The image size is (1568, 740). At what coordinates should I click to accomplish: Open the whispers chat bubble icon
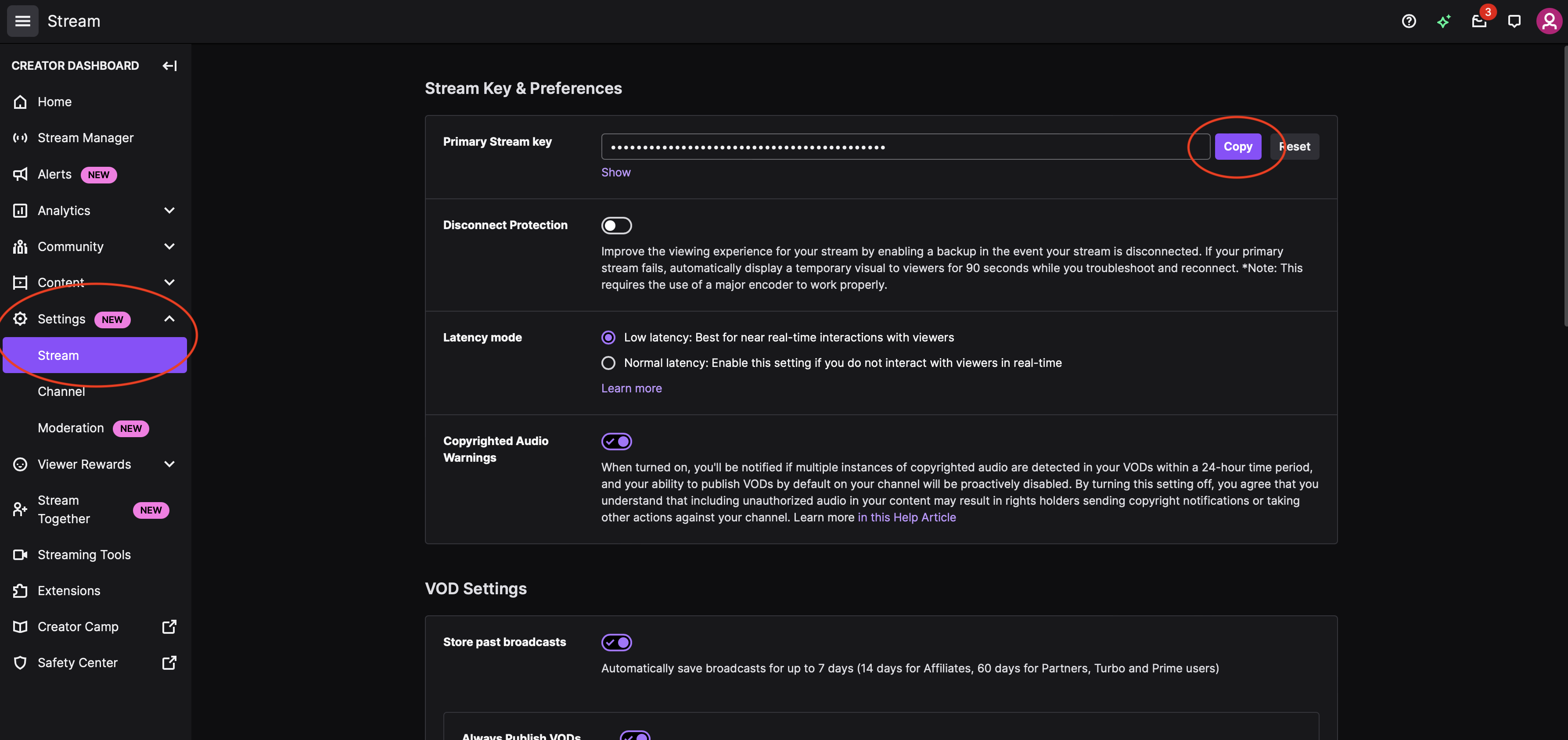(x=1514, y=22)
